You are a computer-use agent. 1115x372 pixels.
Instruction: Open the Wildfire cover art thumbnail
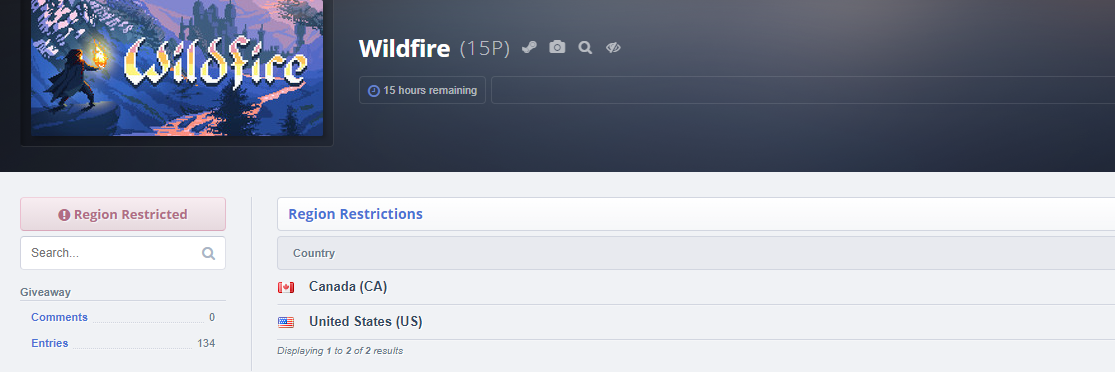tap(177, 68)
